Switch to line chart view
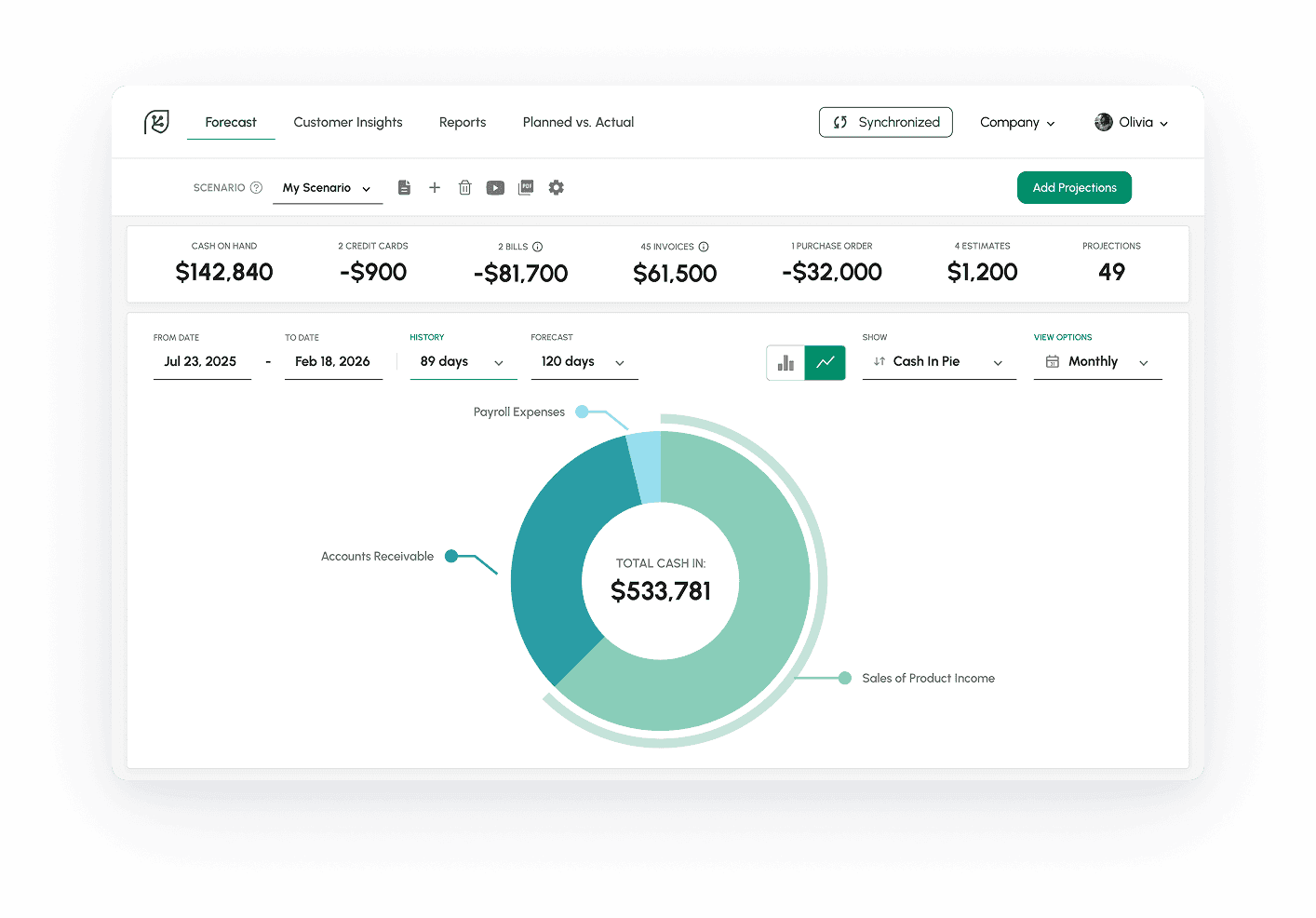 tap(826, 363)
